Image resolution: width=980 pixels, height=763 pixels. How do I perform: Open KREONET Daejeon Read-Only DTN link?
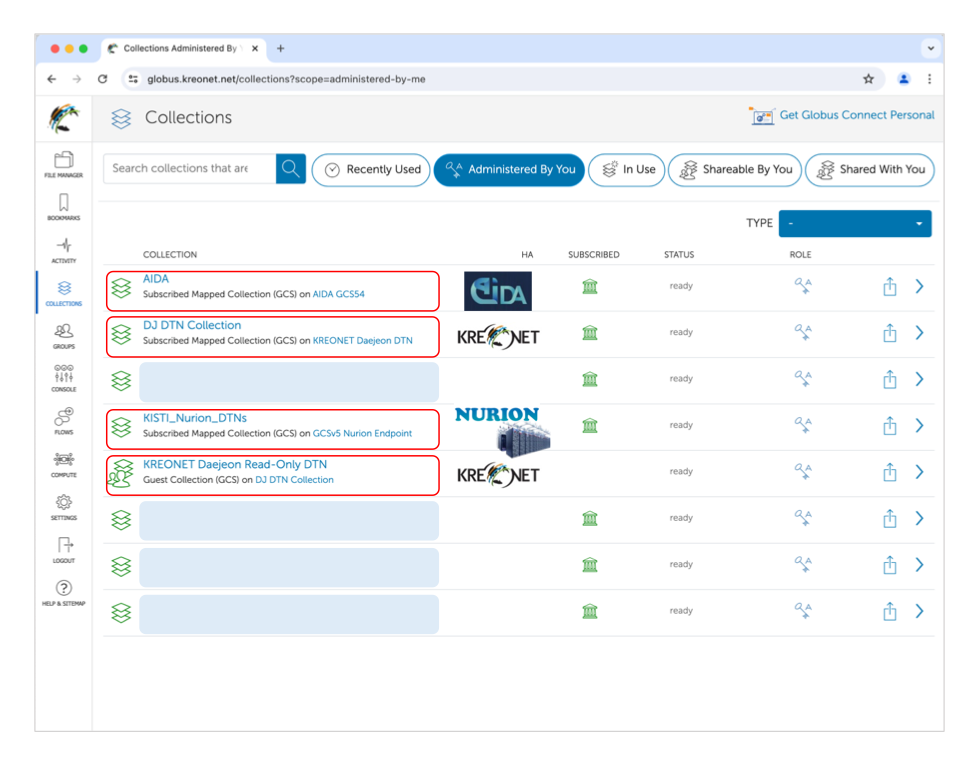click(x=235, y=464)
